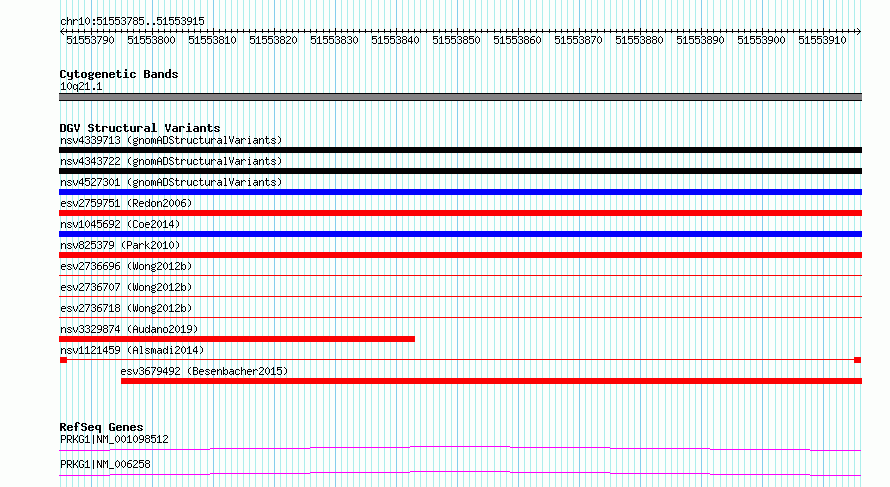Open the nsv1045692 (Coe2014) variant label

(120, 224)
